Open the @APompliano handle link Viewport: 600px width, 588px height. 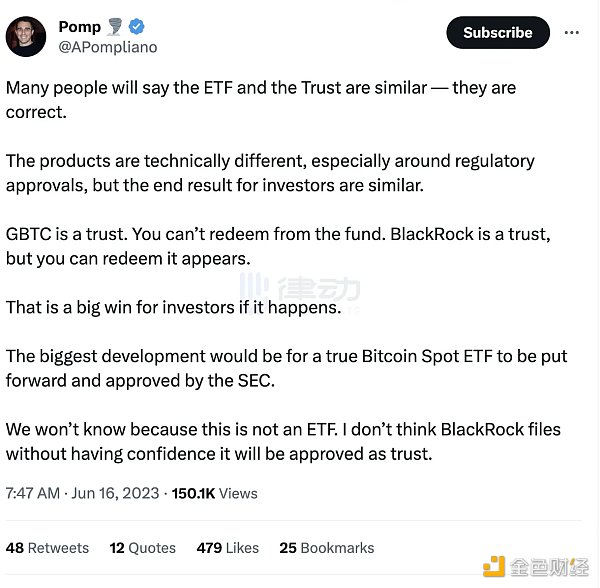click(x=108, y=47)
